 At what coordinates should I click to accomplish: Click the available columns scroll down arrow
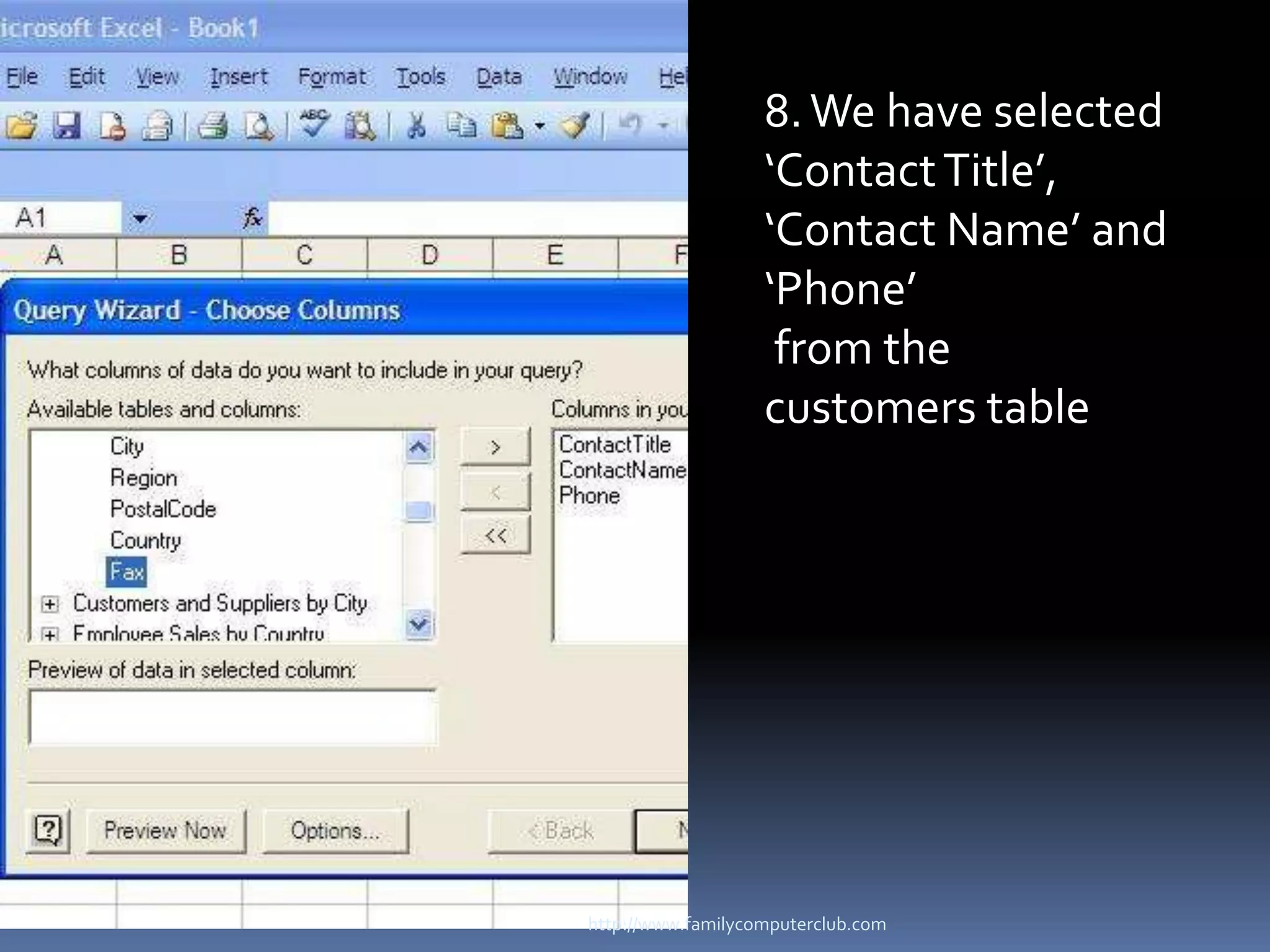tap(419, 623)
